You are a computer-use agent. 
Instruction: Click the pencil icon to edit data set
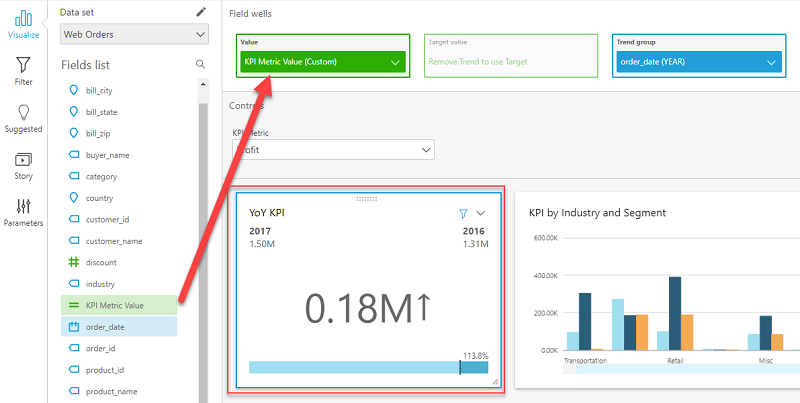201,12
